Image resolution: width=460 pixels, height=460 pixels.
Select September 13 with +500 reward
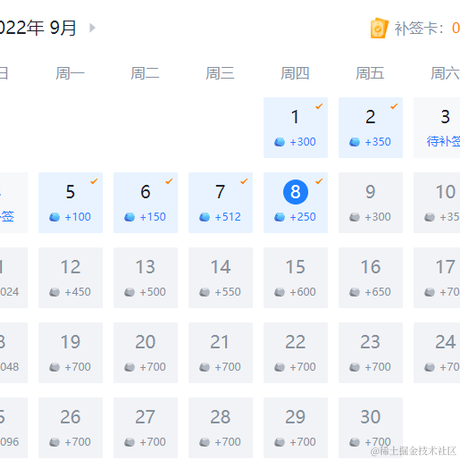pyautogui.click(x=146, y=278)
